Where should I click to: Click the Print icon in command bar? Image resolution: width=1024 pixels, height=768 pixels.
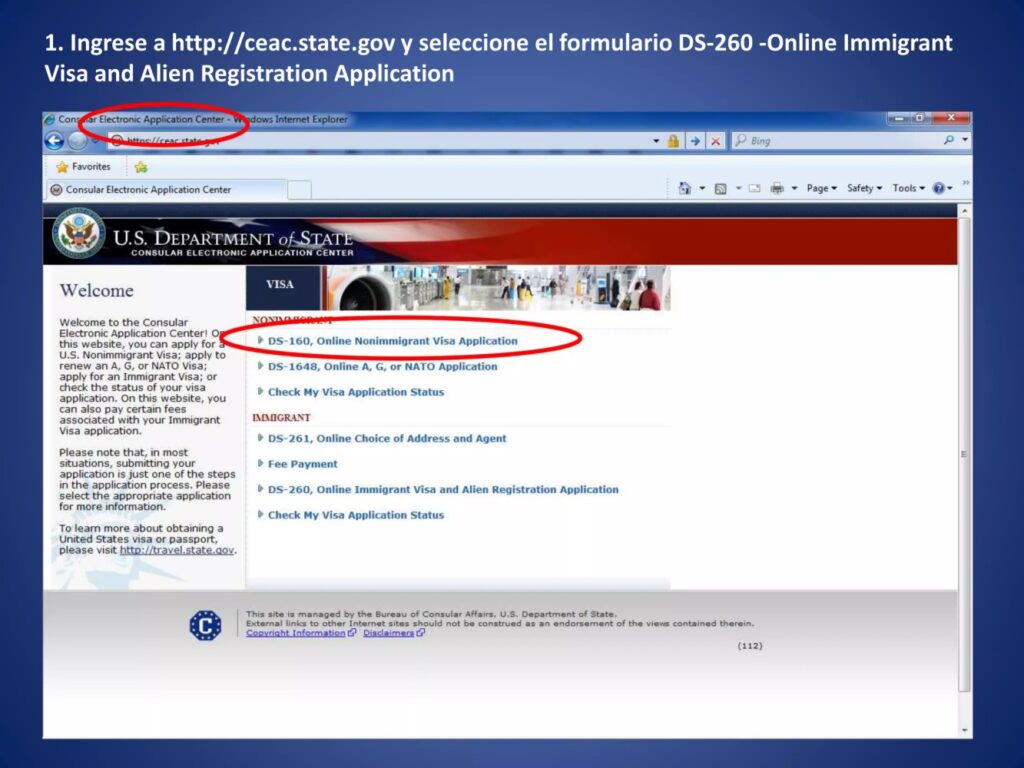pyautogui.click(x=777, y=188)
